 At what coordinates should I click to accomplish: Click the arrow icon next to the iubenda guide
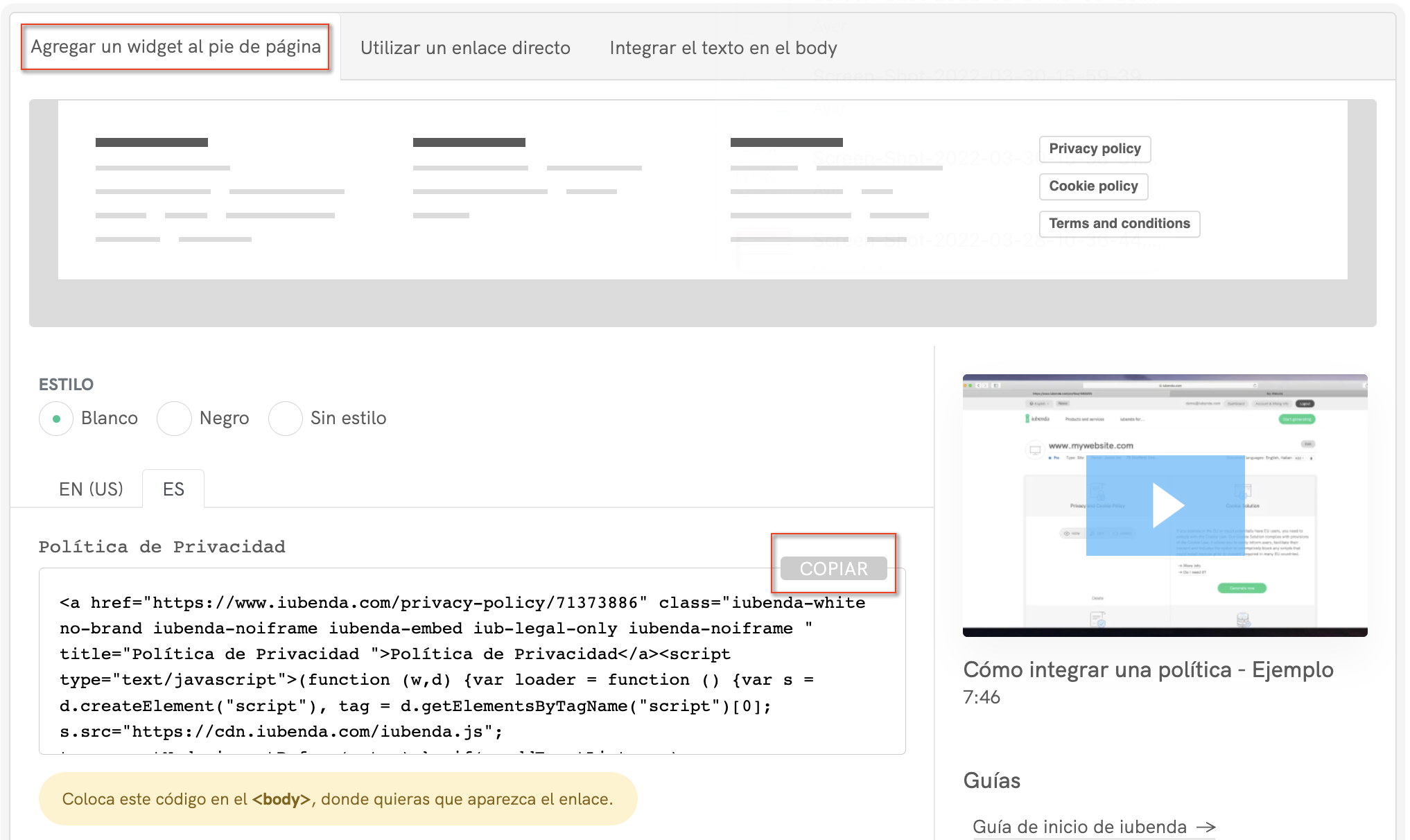(1206, 826)
